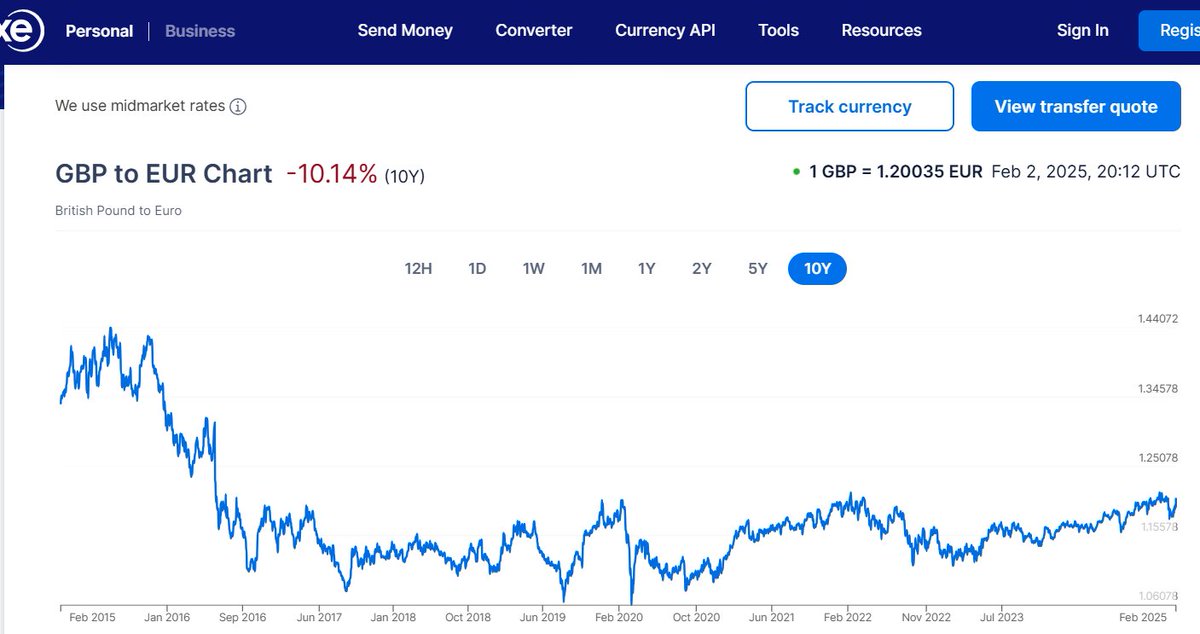Open the Xe logo home link
This screenshot has height=634, width=1200.
[22, 31]
